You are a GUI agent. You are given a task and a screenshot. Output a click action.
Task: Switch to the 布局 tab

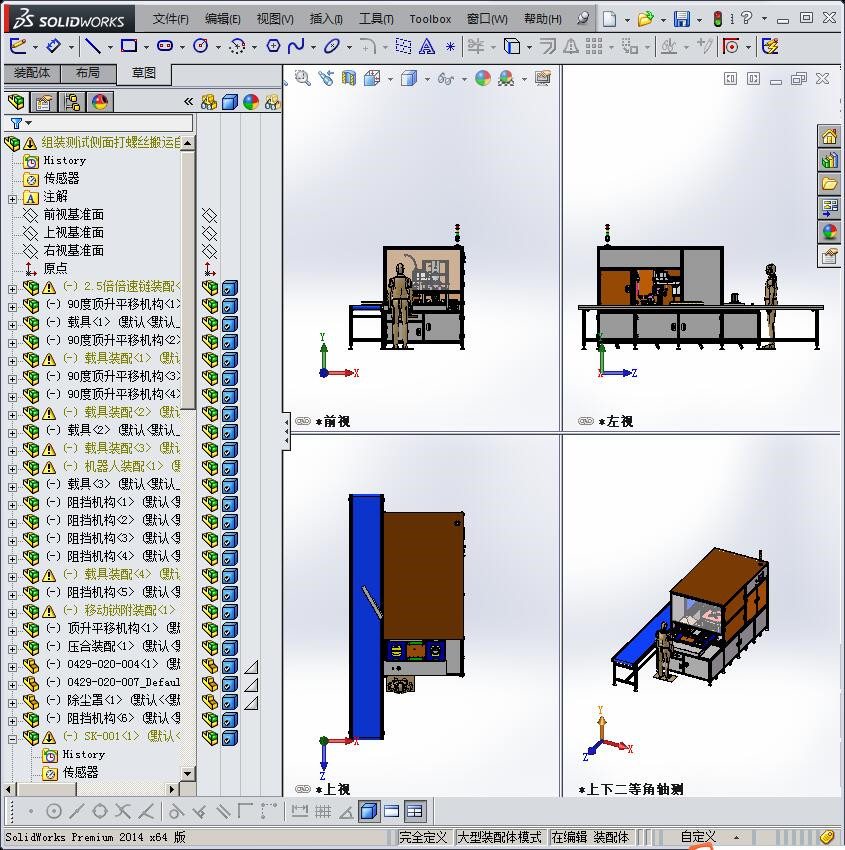click(x=88, y=73)
